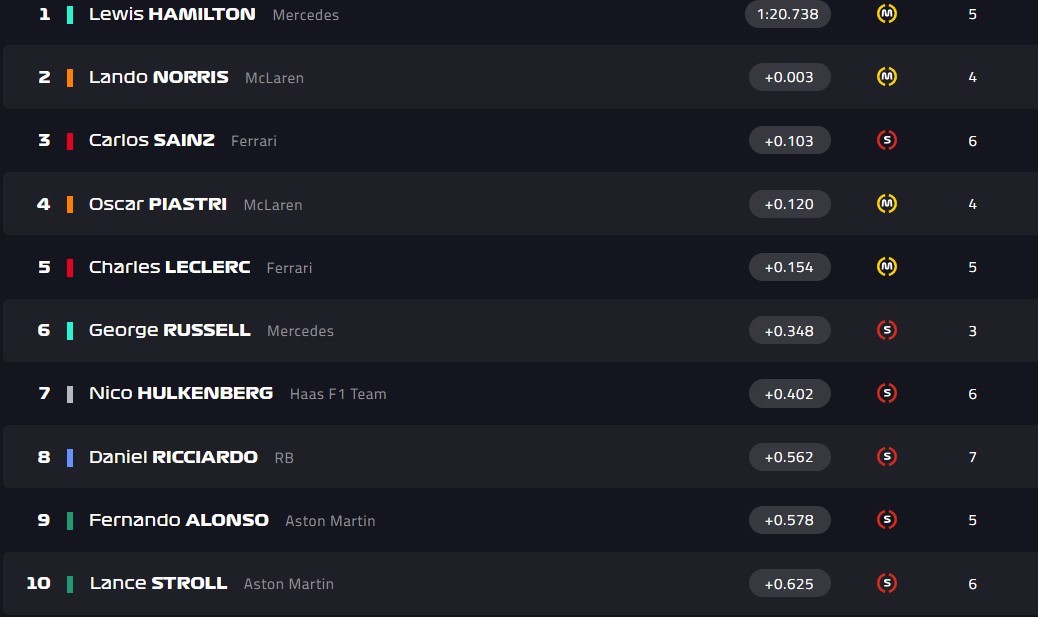Click Leclerc's red Ferrari team color bar
The width and height of the screenshot is (1038, 617).
tap(70, 268)
